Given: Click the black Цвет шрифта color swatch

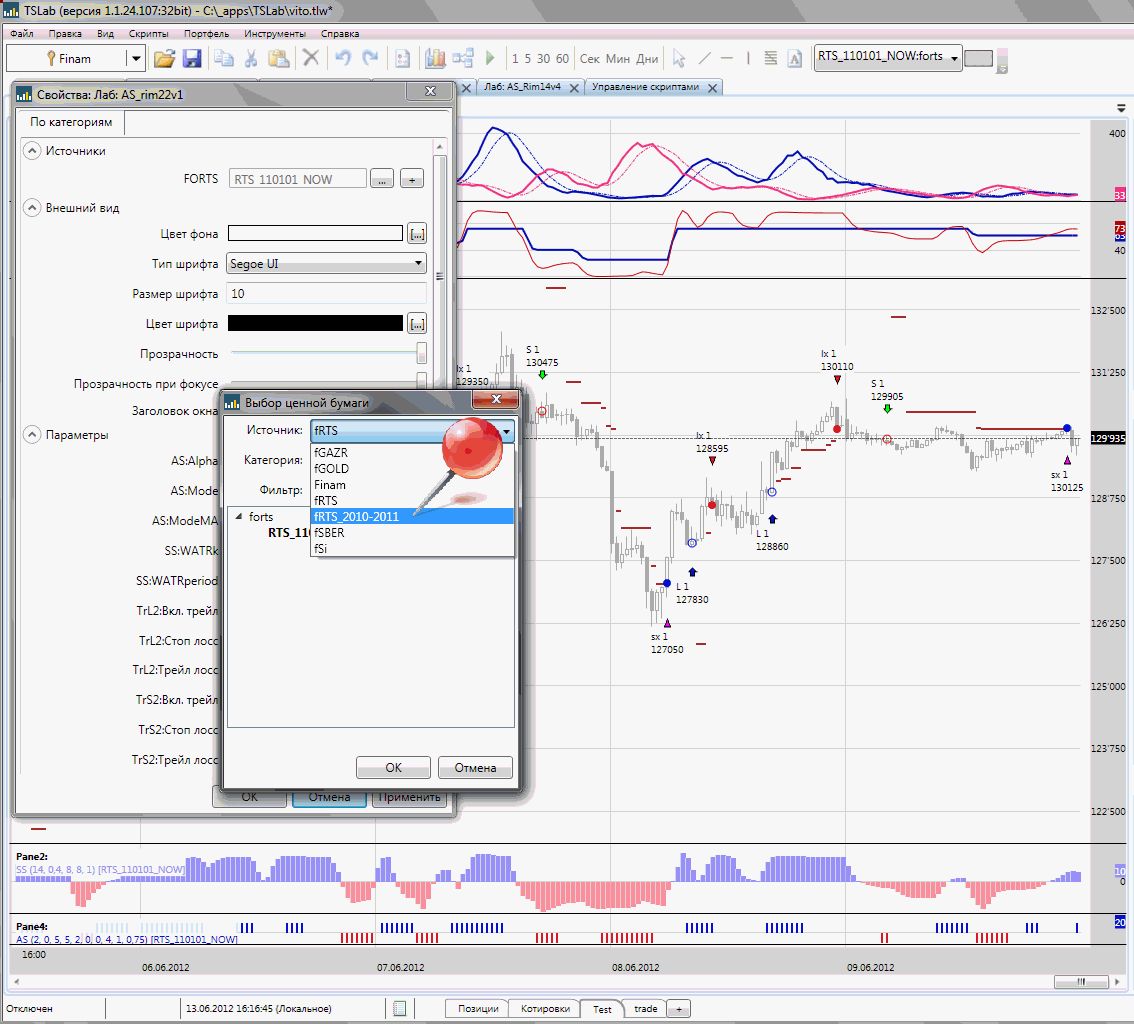Looking at the screenshot, I should 315,323.
